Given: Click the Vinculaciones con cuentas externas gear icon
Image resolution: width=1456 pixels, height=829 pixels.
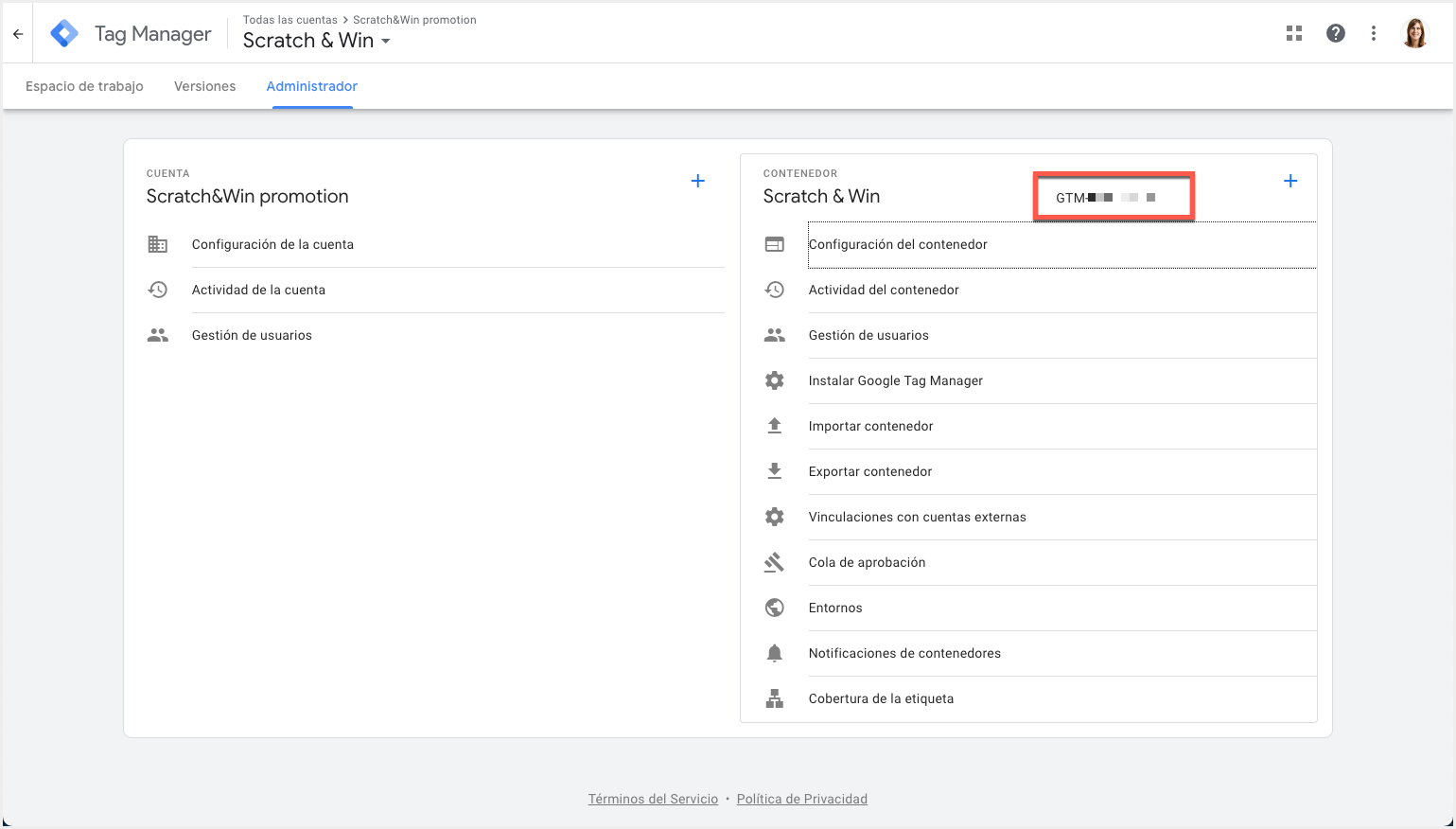Looking at the screenshot, I should pos(775,517).
